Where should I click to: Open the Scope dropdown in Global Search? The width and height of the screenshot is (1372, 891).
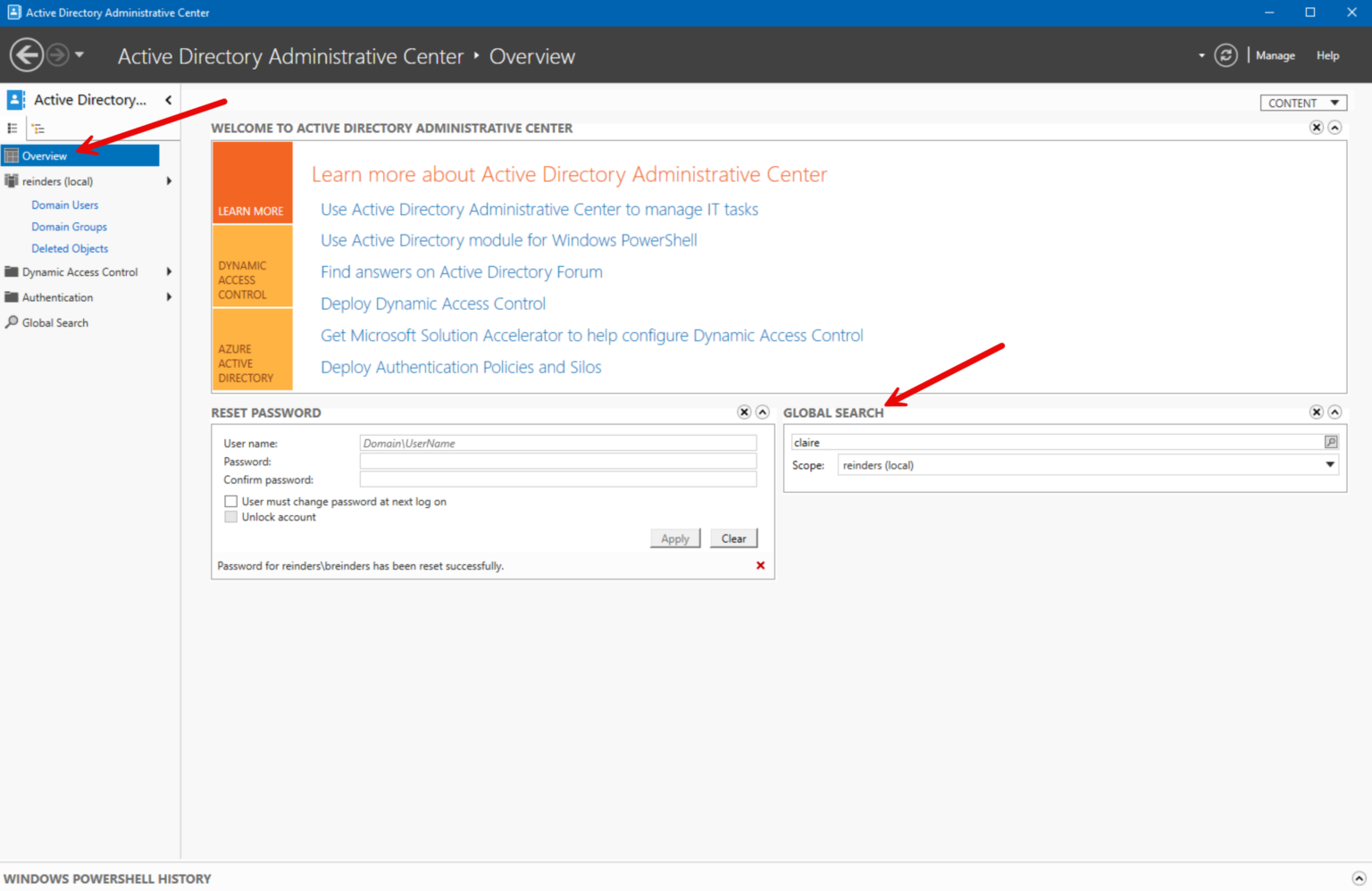pos(1330,464)
